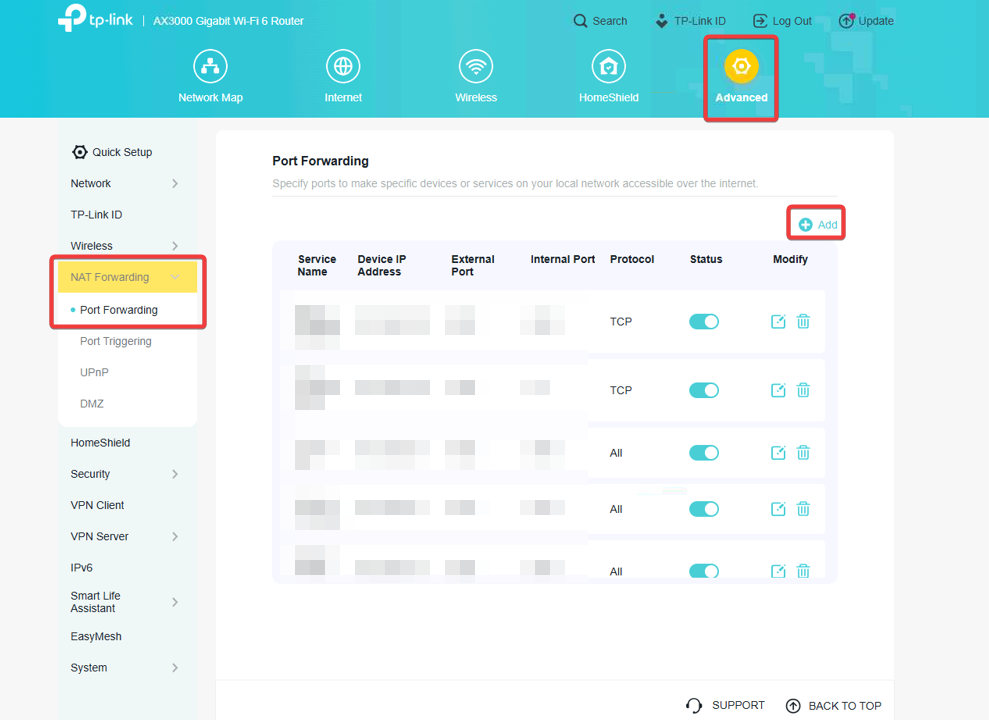Open the Network Map icon

tap(210, 67)
